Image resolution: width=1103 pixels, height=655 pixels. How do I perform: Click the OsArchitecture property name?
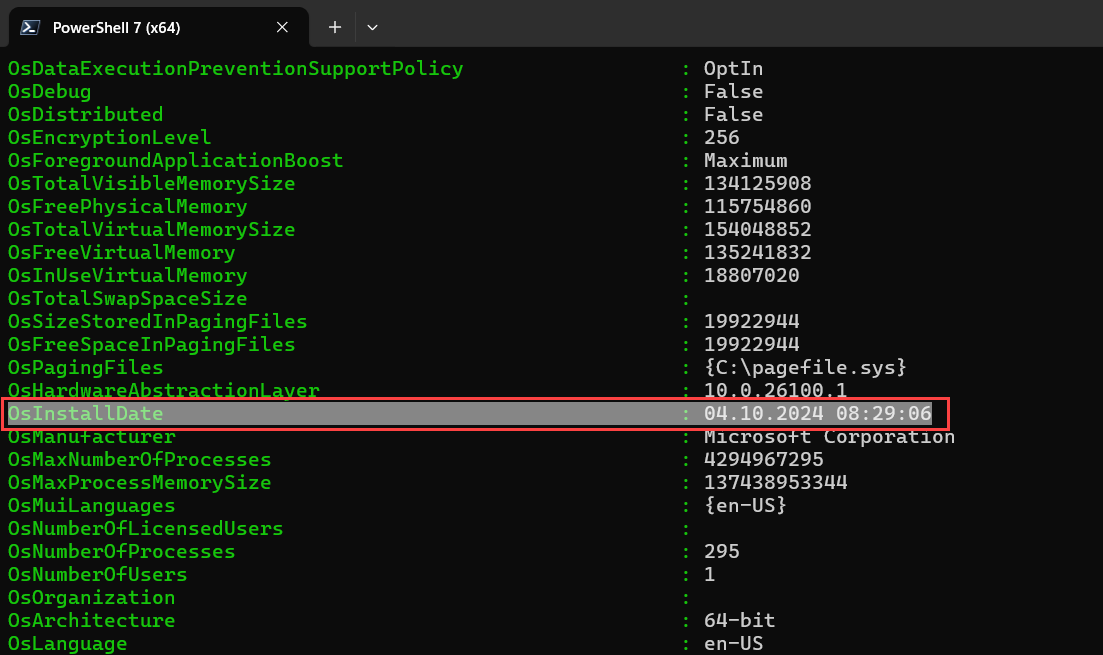[91, 621]
